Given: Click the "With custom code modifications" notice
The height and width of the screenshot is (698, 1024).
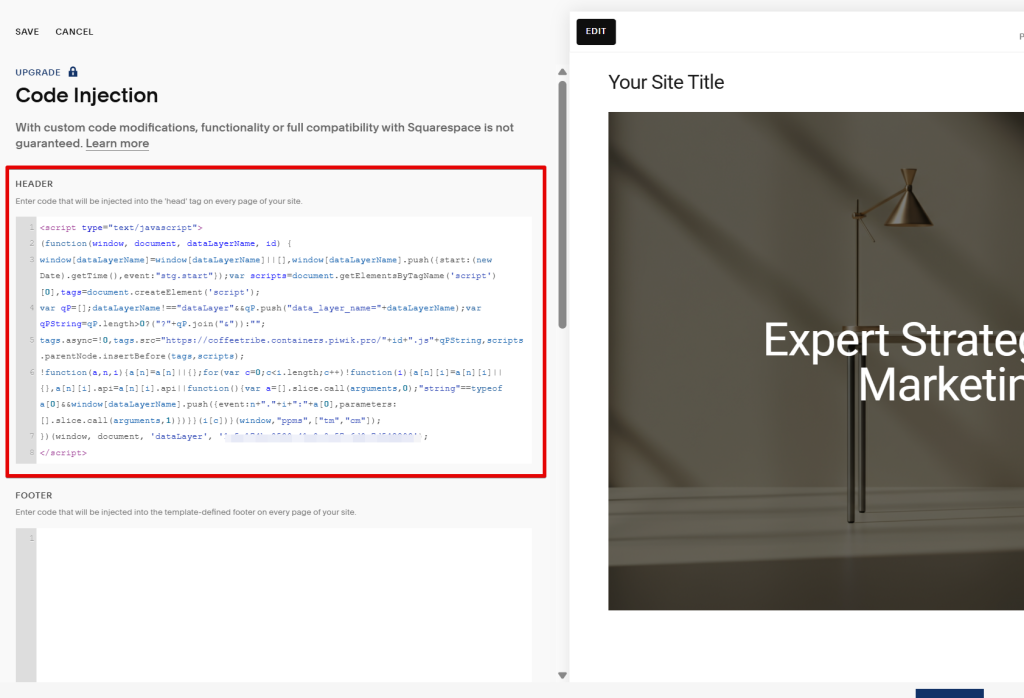Looking at the screenshot, I should 264,135.
